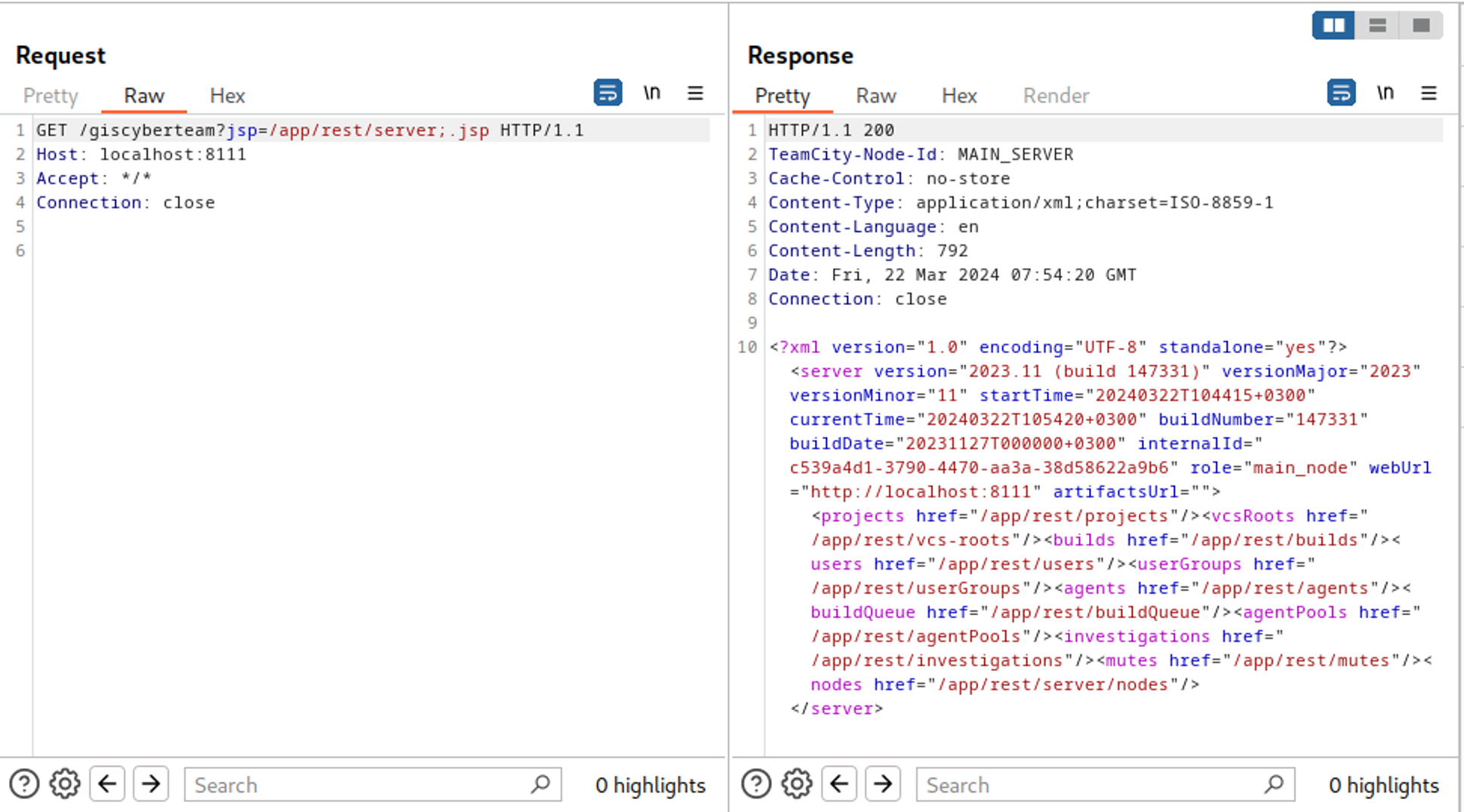The width and height of the screenshot is (1464, 812).
Task: Open Request panel options menu
Action: tap(695, 93)
